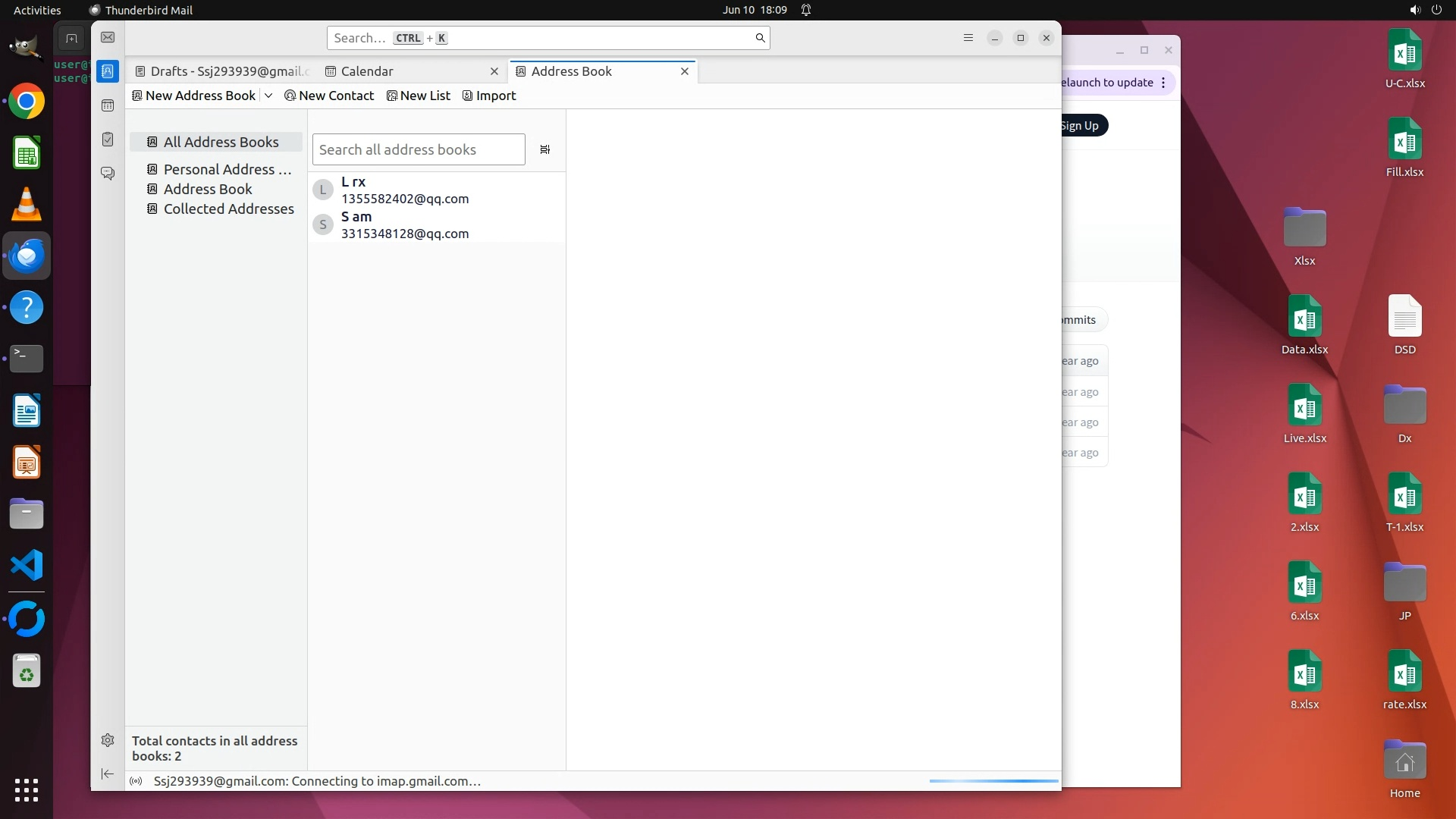Open the Calendar space in sidebar
Image resolution: width=1456 pixels, height=819 pixels.
(108, 105)
